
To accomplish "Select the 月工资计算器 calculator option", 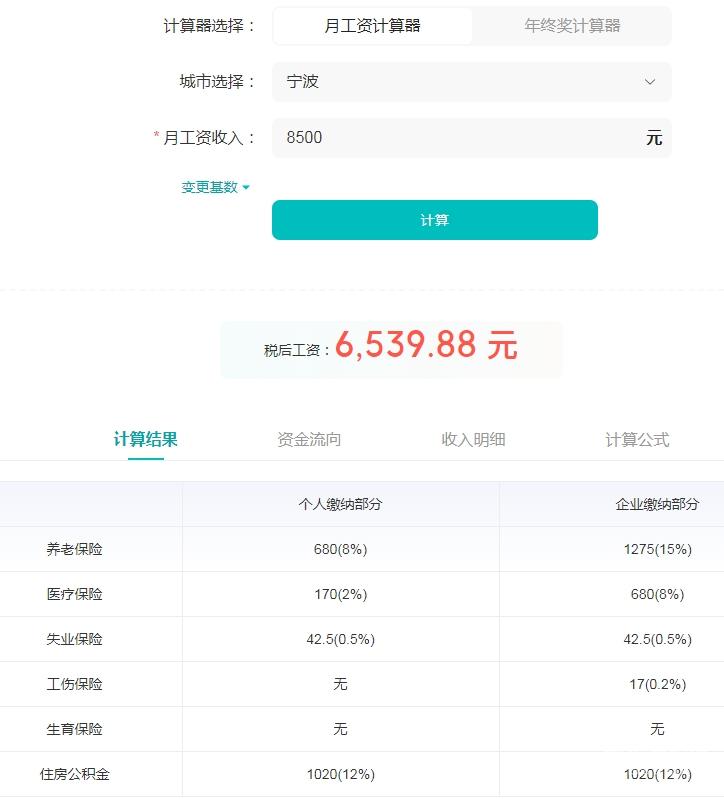I will [372, 26].
